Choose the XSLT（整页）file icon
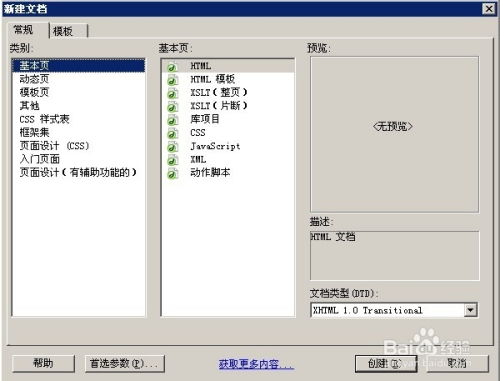 tap(172, 93)
